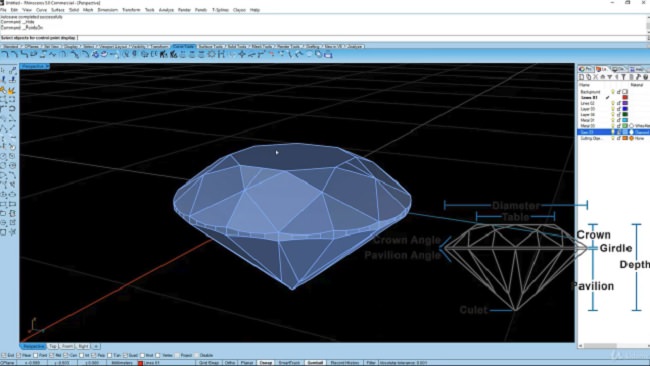Toggle lock on Layer 04 layer
The height and width of the screenshot is (366, 650).
click(618, 114)
